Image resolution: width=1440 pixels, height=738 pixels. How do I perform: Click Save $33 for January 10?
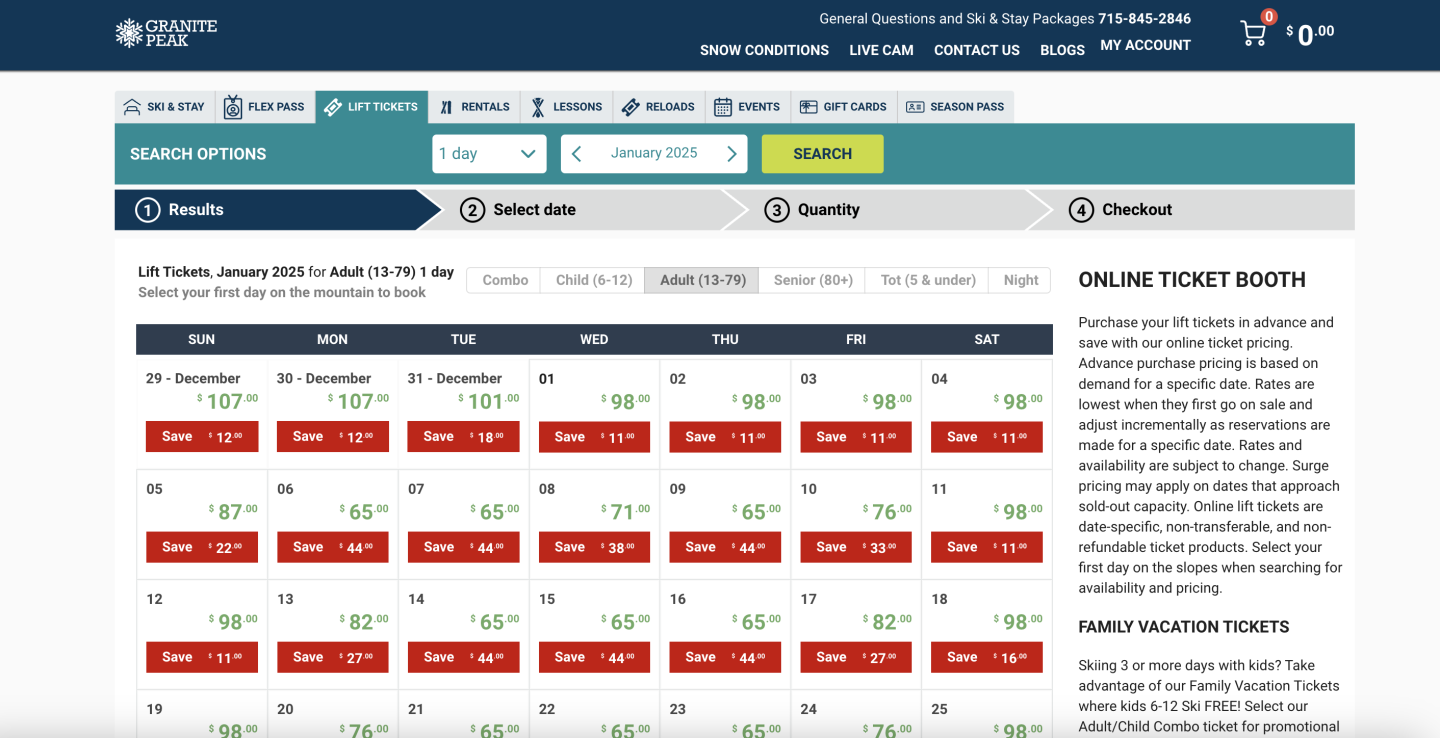point(856,547)
